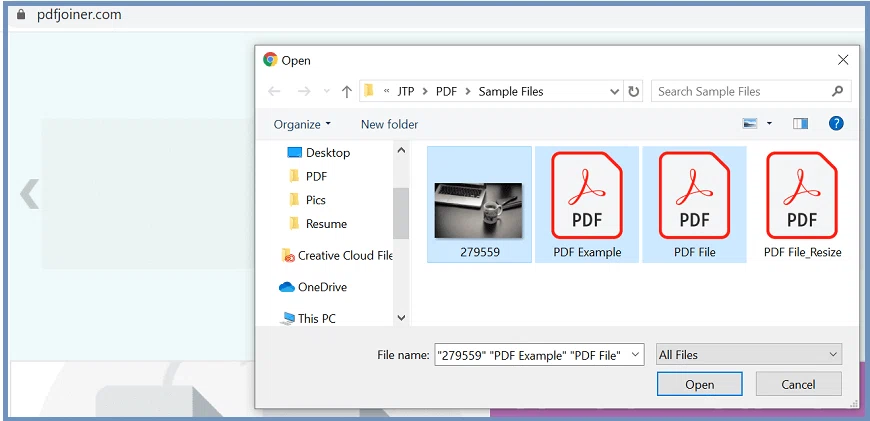Open the All Files type dropdown
Screen dimensions: 870x421
coord(748,355)
